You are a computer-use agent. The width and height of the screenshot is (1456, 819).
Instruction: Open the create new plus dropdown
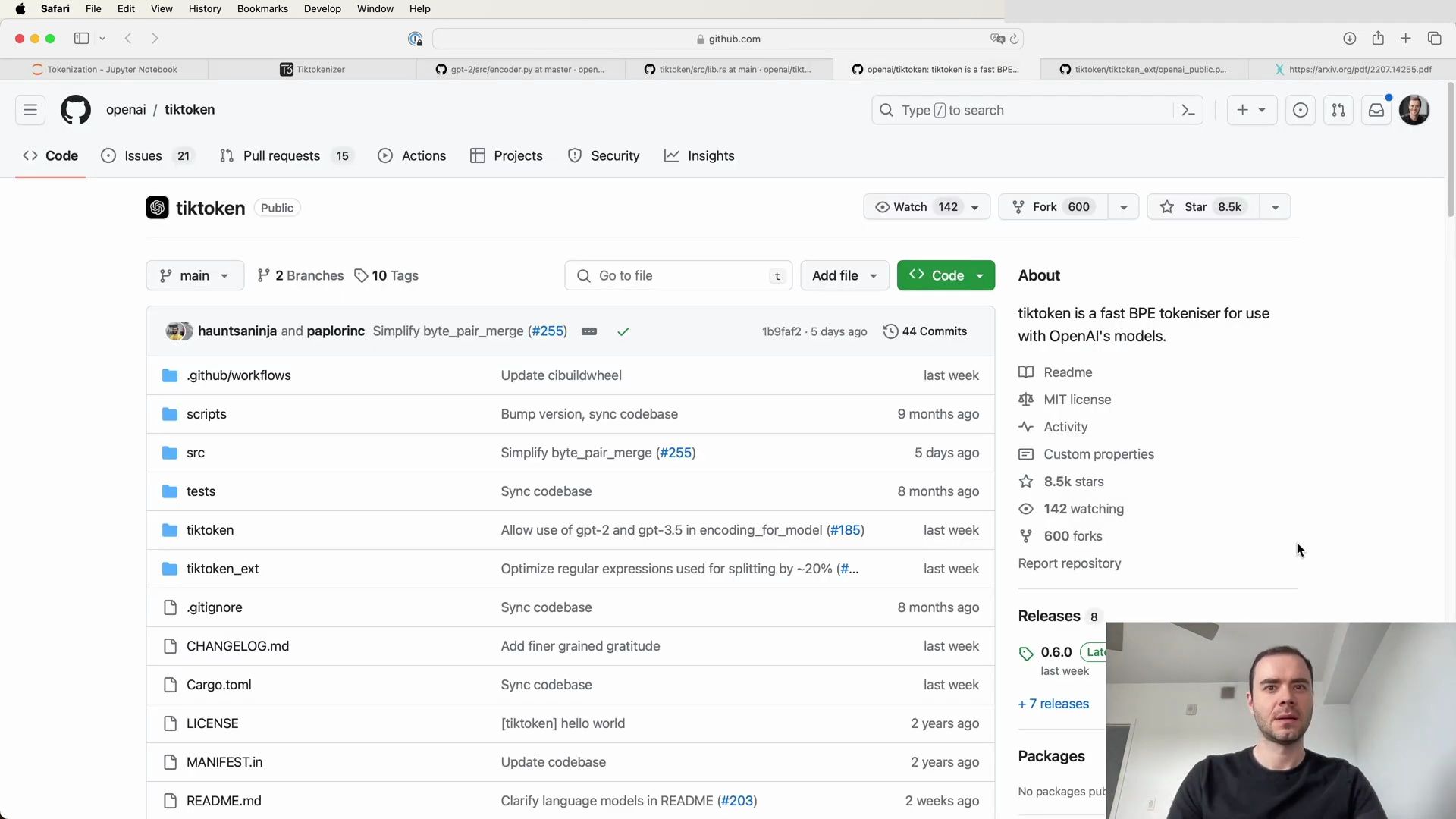pos(1251,110)
